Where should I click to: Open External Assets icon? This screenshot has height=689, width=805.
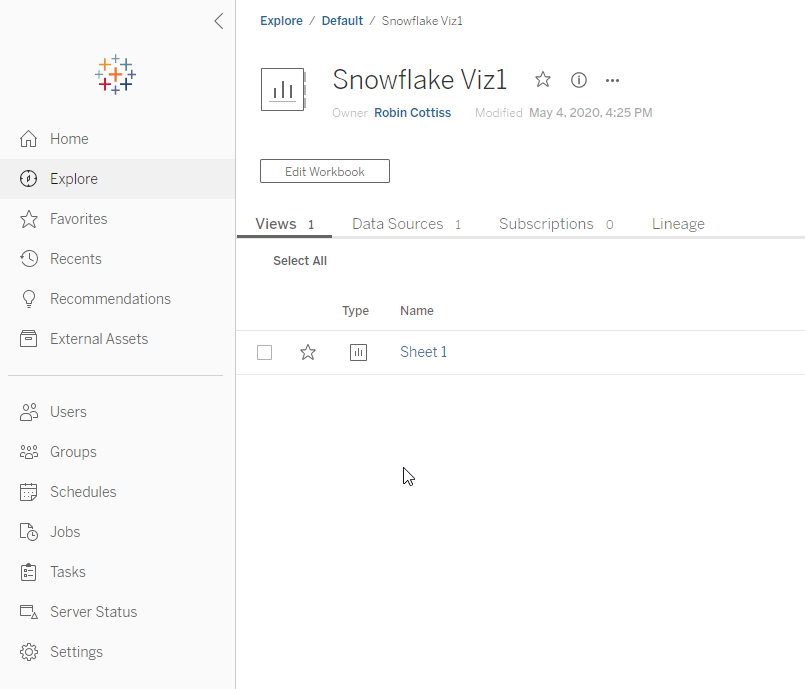point(28,339)
